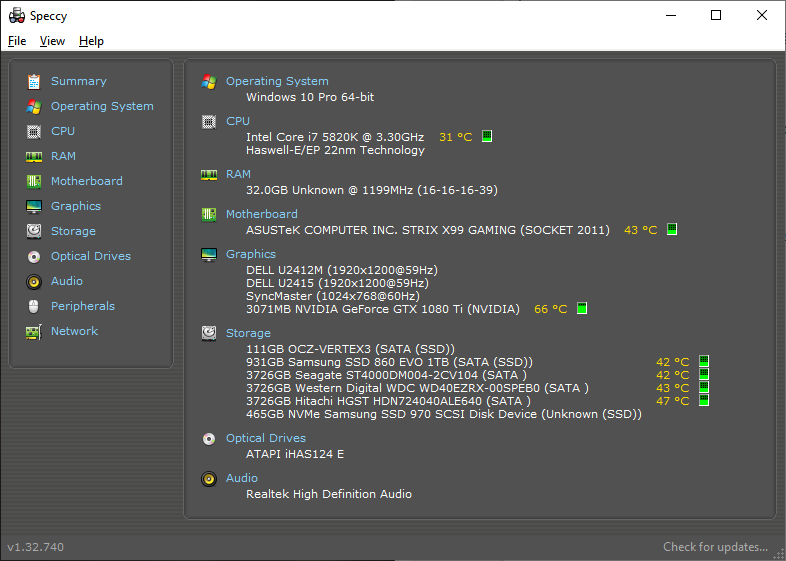Click the text Windows 10 Pro 64-bit
The width and height of the screenshot is (786, 561).
(310, 97)
